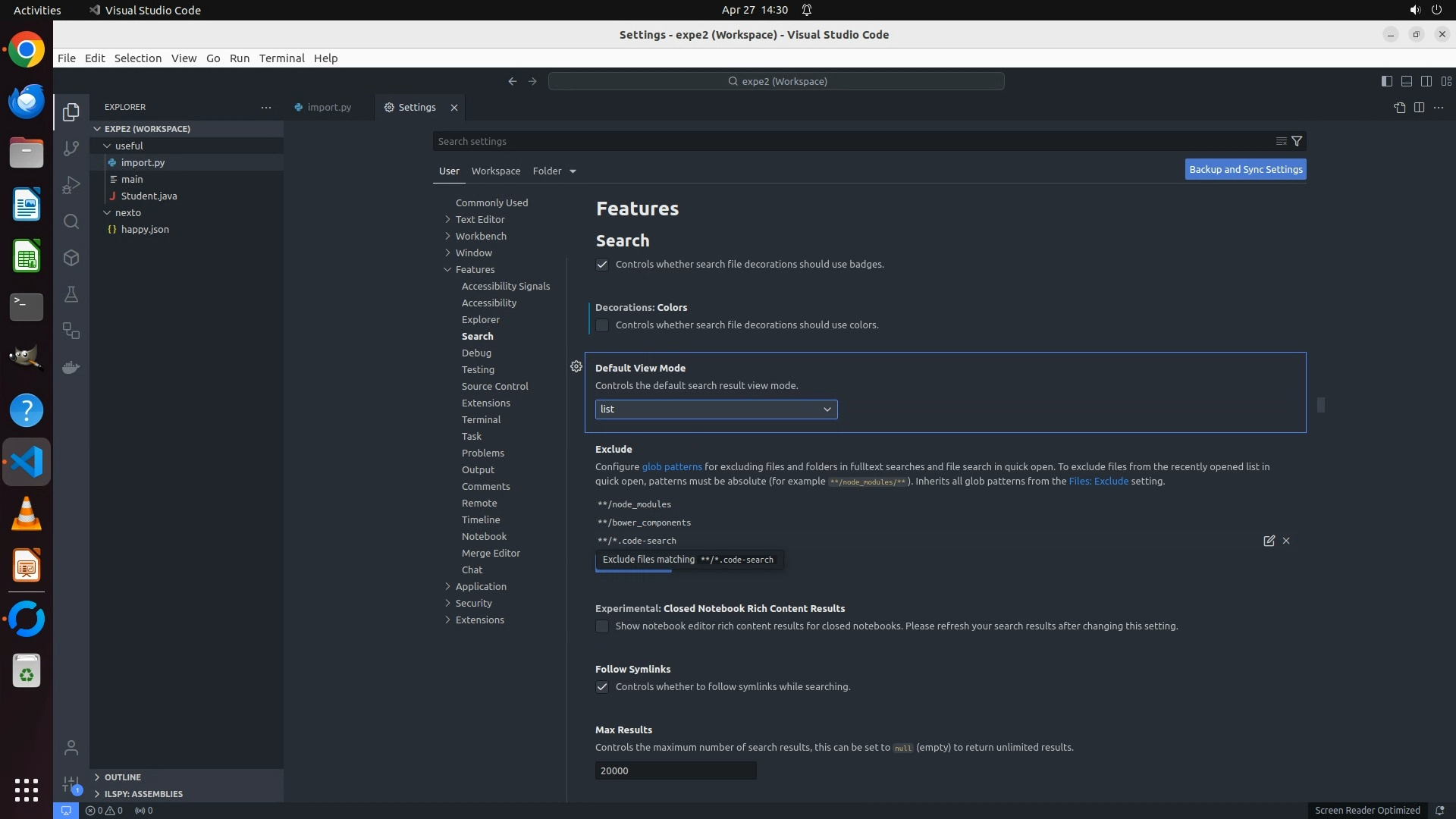1456x819 pixels.
Task: Open the Search view in the activity bar
Action: click(x=71, y=221)
